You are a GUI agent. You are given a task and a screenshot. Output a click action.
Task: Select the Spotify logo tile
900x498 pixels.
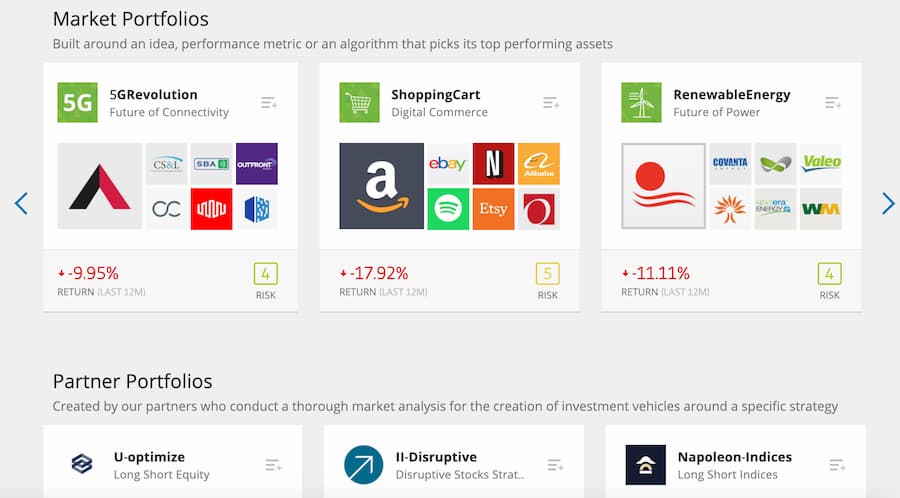point(448,209)
